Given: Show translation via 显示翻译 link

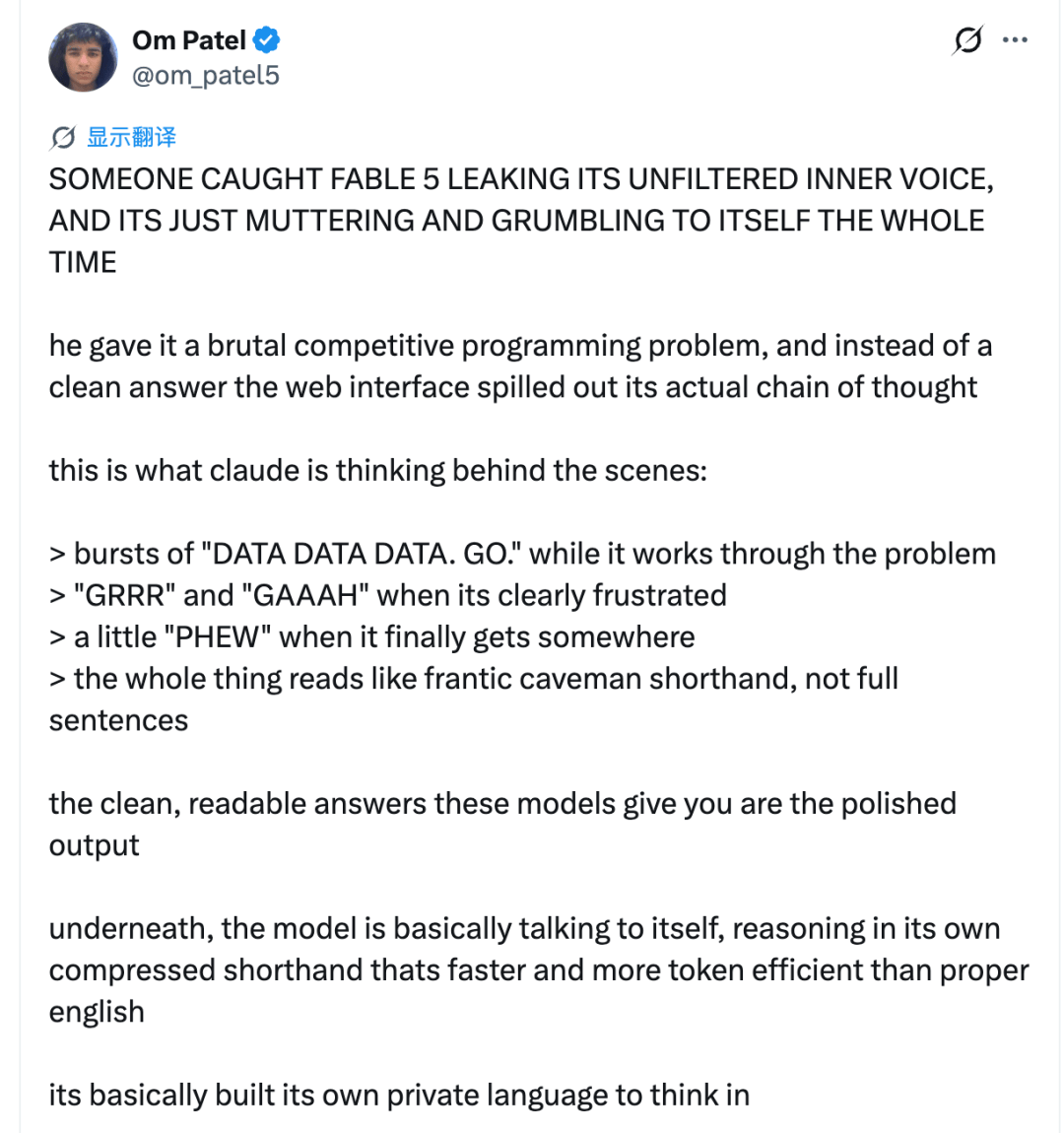Looking at the screenshot, I should click(131, 137).
